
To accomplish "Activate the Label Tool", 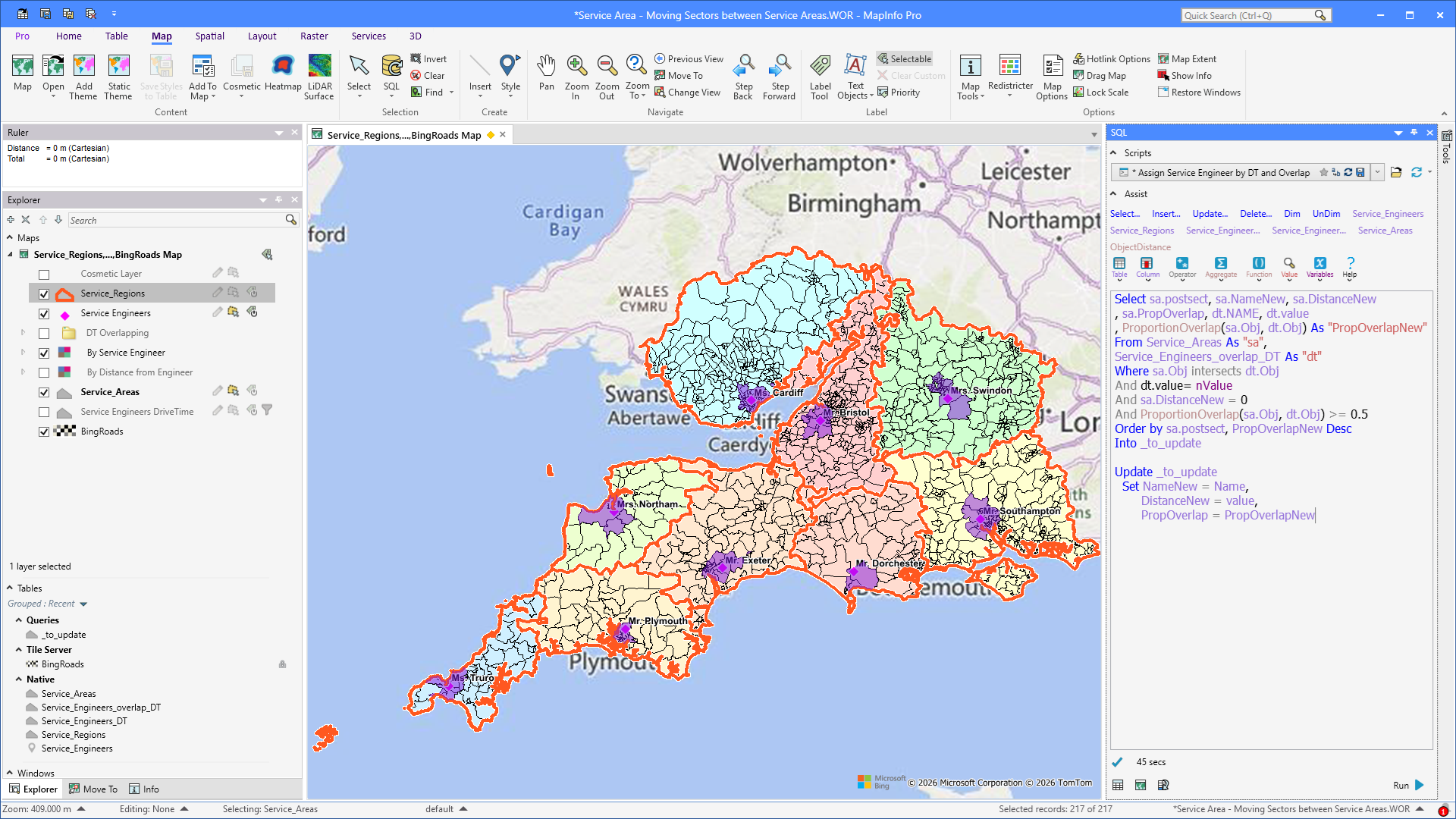I will coord(820,77).
